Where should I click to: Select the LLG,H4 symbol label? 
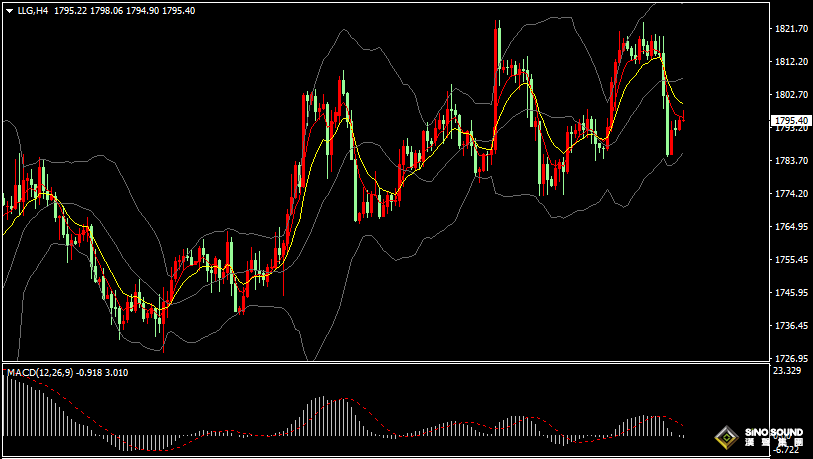32,10
